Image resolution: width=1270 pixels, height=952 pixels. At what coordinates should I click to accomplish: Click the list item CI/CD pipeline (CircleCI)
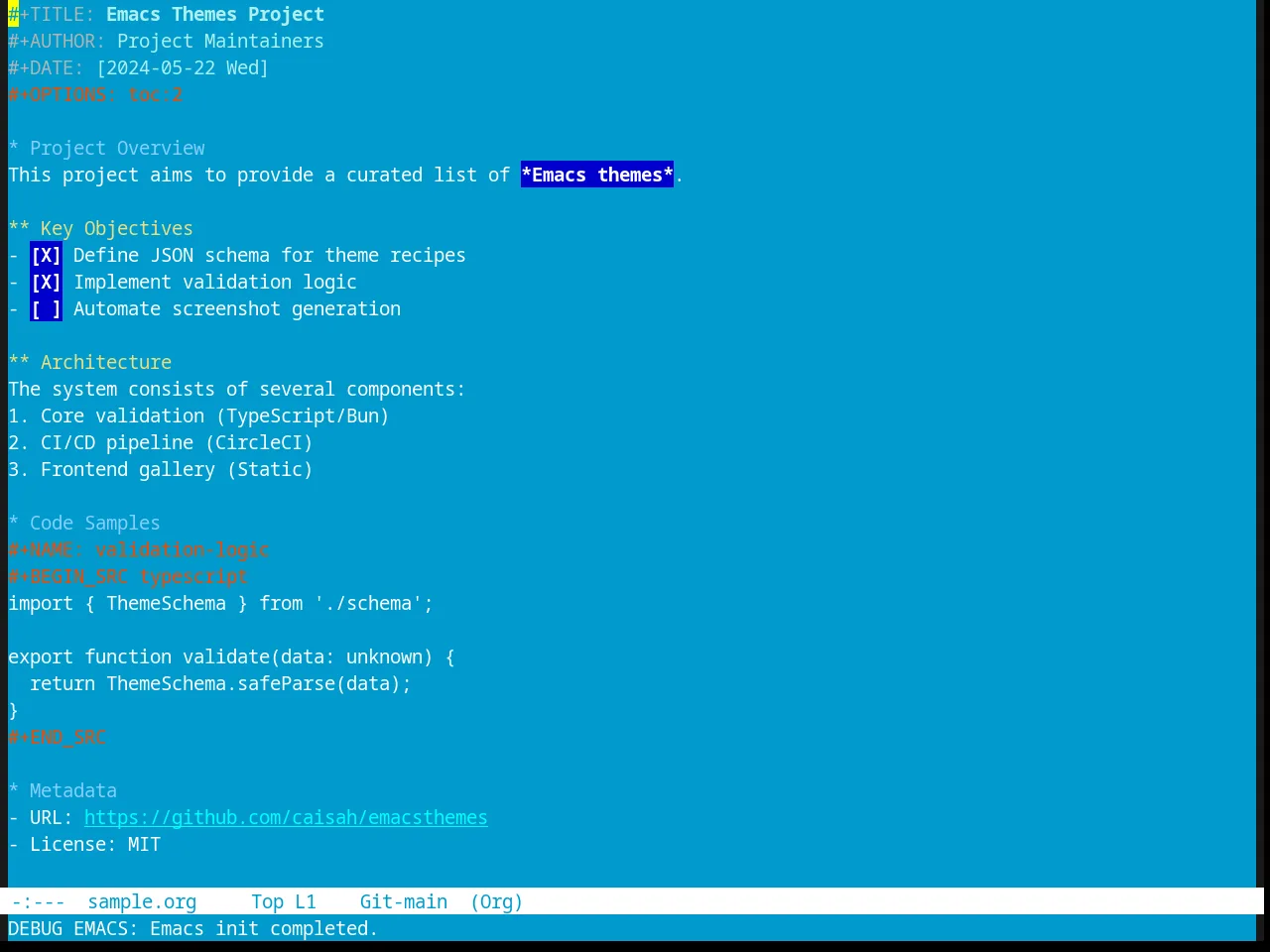pos(161,443)
